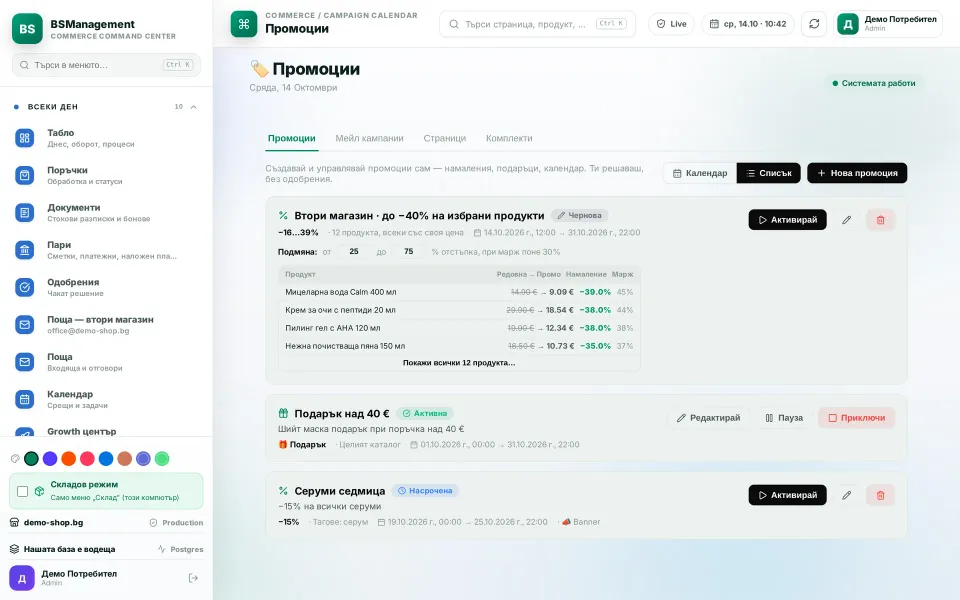
Task: Open the date selector ср, 14.10
Action: click(748, 24)
